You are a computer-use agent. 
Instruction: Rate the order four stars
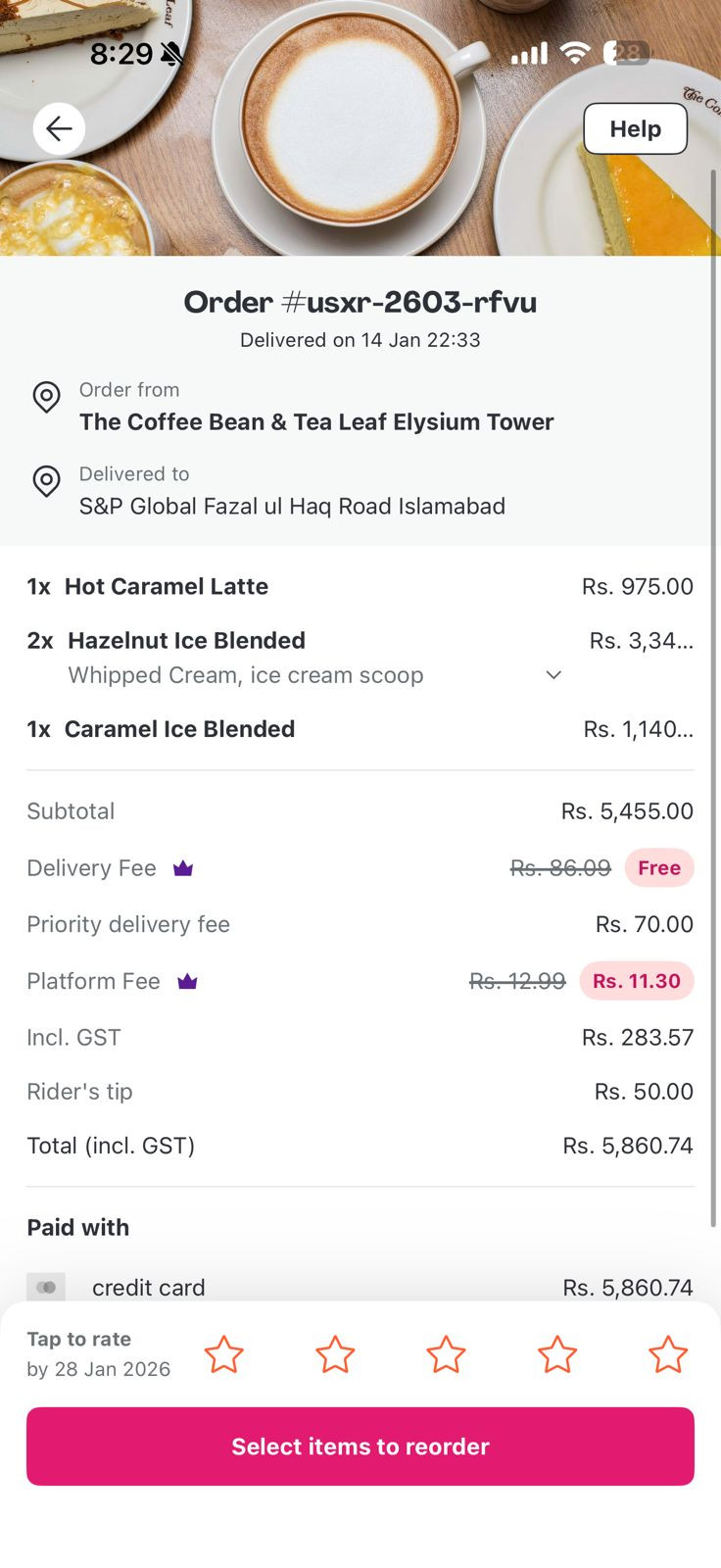[557, 1354]
